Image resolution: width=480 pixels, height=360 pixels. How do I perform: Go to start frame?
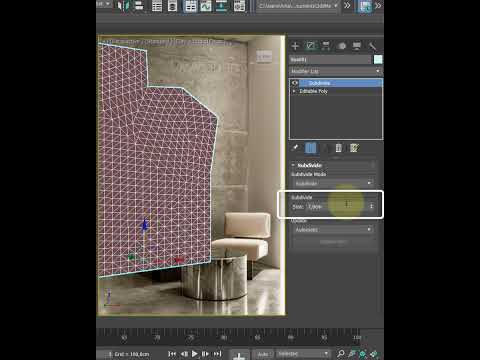(x=172, y=354)
